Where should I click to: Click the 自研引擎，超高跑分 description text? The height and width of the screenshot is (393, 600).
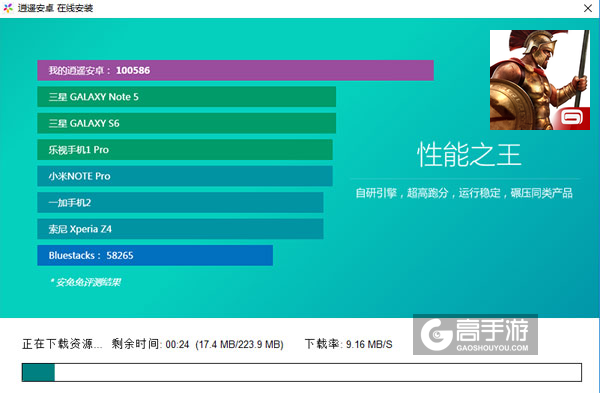click(x=464, y=193)
